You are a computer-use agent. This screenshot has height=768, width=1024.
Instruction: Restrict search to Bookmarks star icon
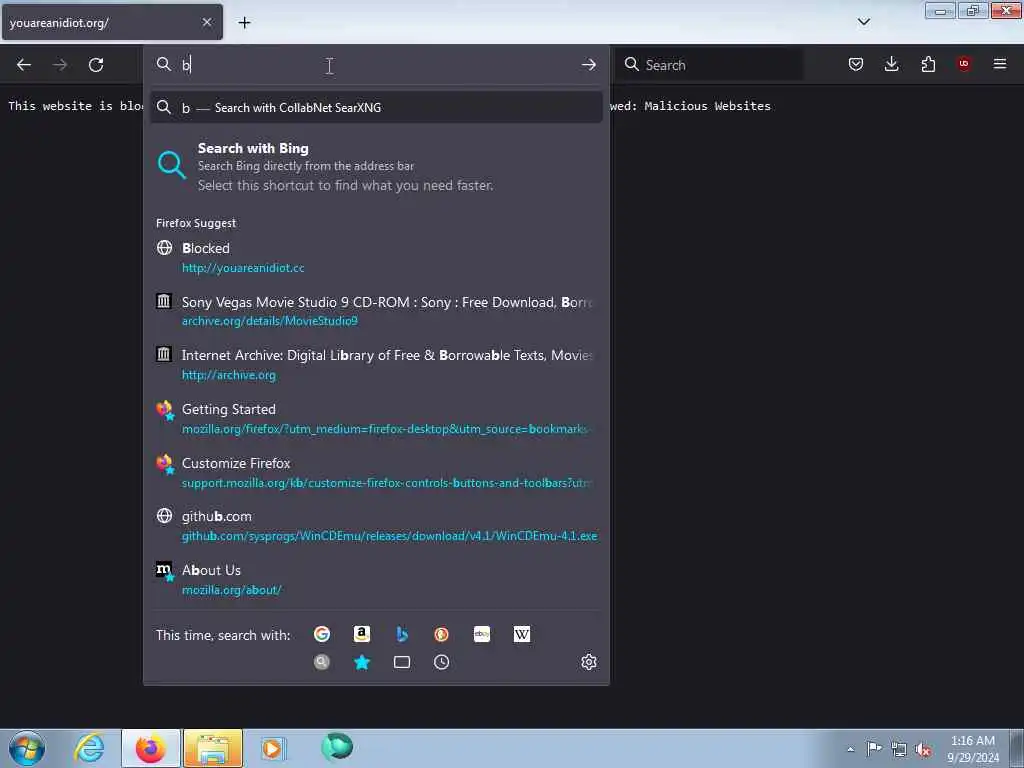362,662
